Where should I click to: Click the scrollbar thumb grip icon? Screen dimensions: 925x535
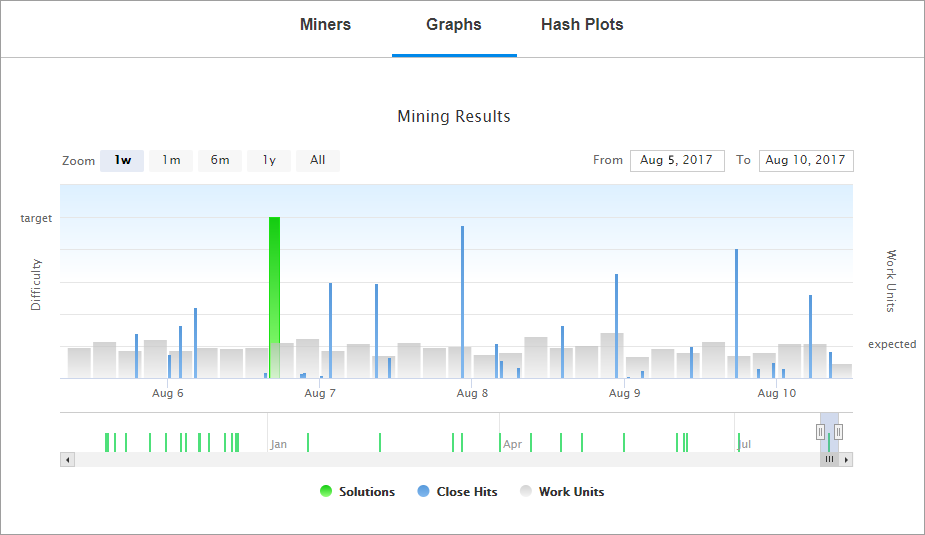coord(829,459)
